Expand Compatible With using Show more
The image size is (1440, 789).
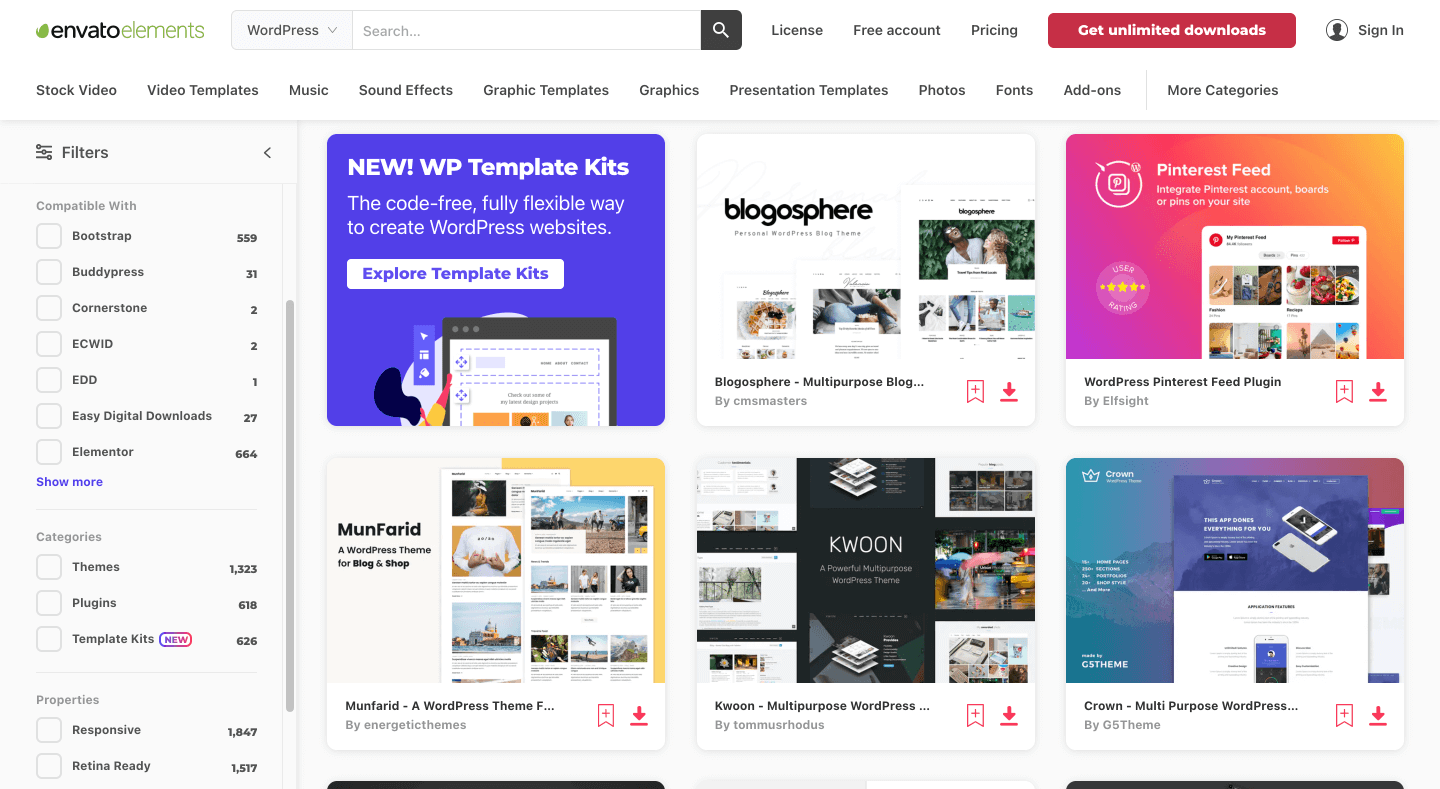pos(69,482)
